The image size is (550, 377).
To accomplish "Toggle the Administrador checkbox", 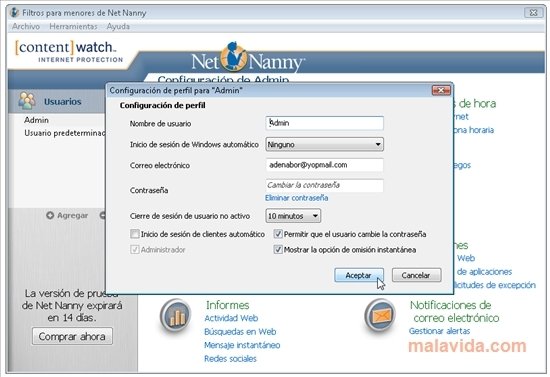I will 135,250.
